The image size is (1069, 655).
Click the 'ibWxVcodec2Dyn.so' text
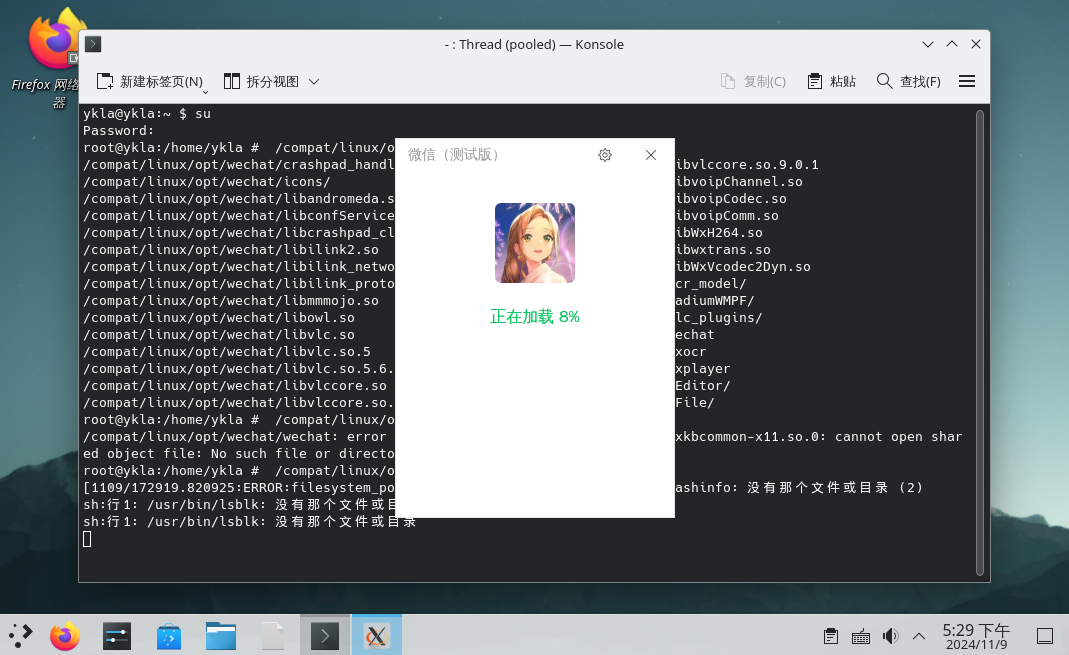tap(743, 267)
